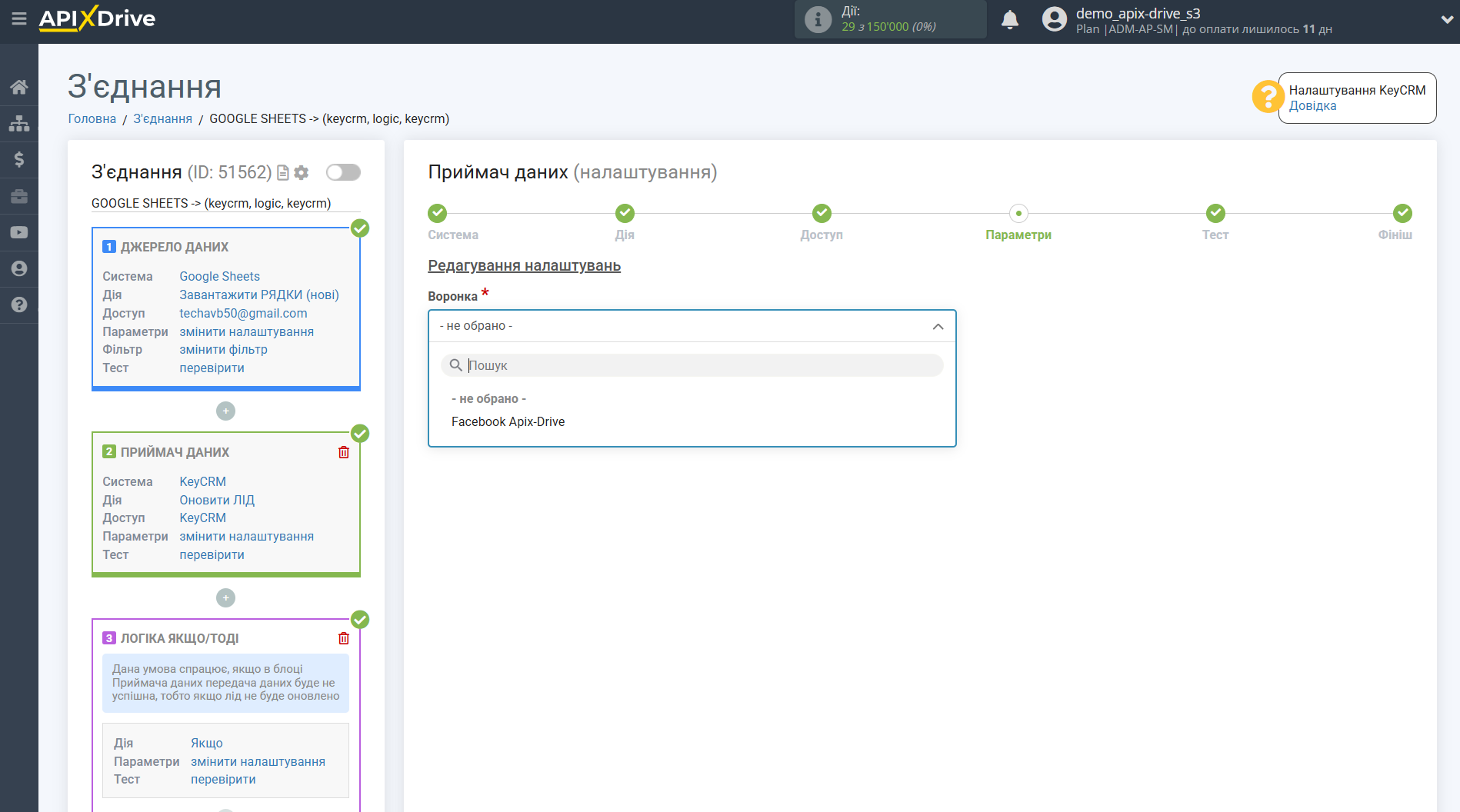1460x812 pixels.
Task: Click KeyCRM access link in Доступ row
Action: pos(202,517)
